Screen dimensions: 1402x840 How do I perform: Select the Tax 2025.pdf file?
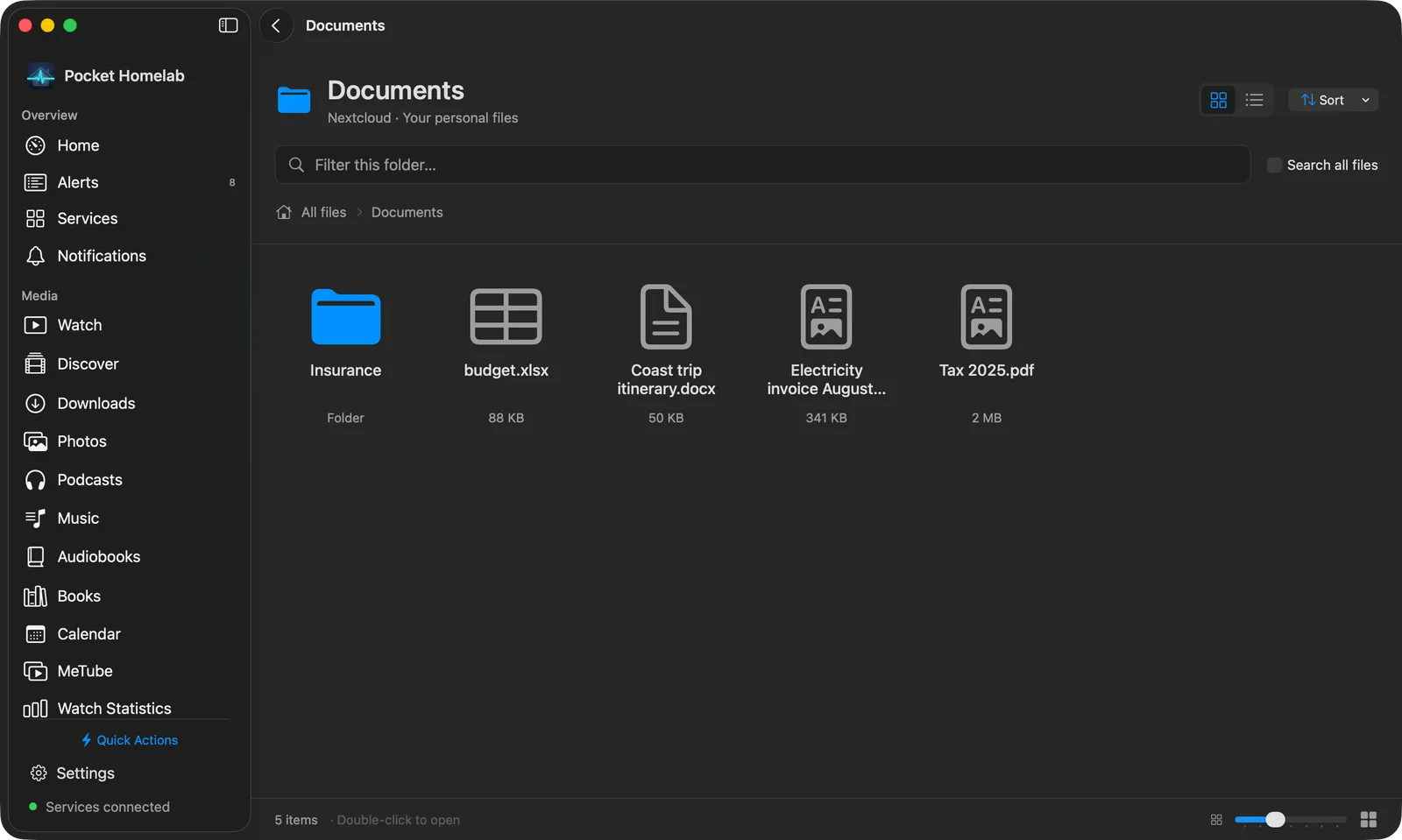click(987, 355)
